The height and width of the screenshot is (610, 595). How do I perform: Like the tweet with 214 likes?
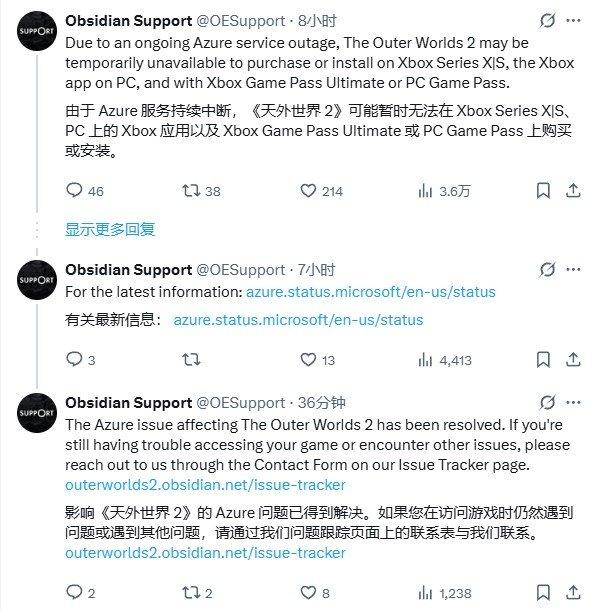coord(308,191)
